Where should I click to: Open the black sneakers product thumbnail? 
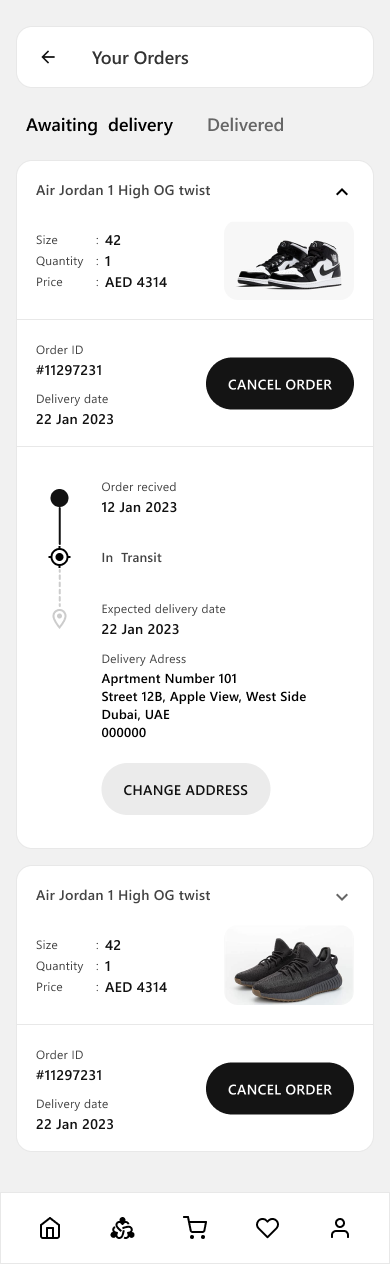[x=289, y=965]
